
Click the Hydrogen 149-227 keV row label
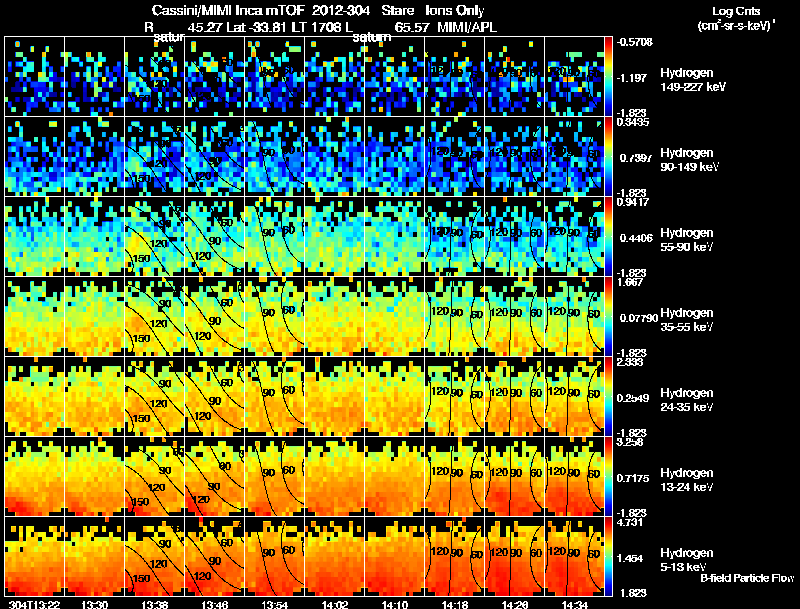point(692,80)
